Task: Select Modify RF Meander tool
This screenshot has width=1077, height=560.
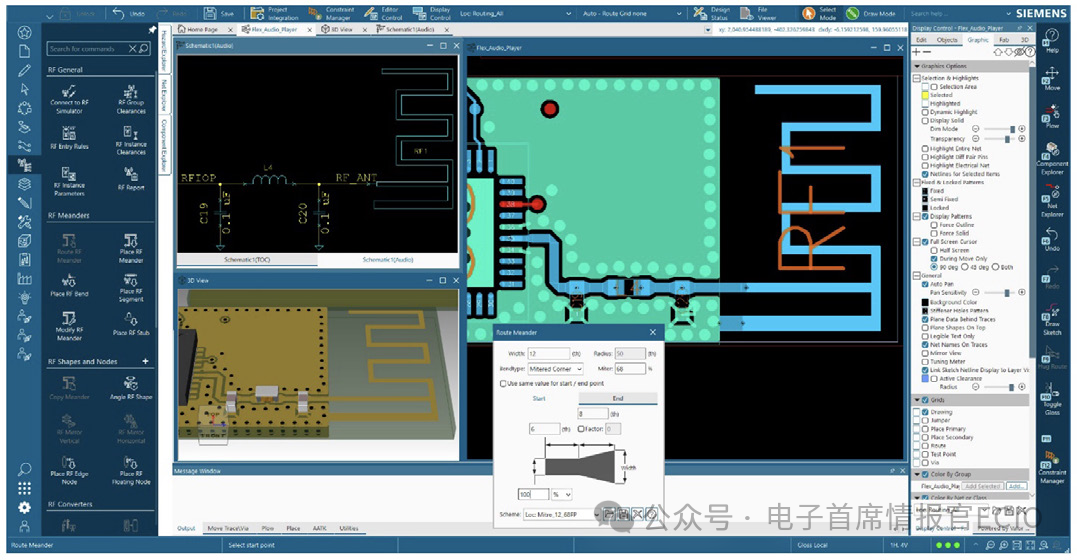Action: 69,326
